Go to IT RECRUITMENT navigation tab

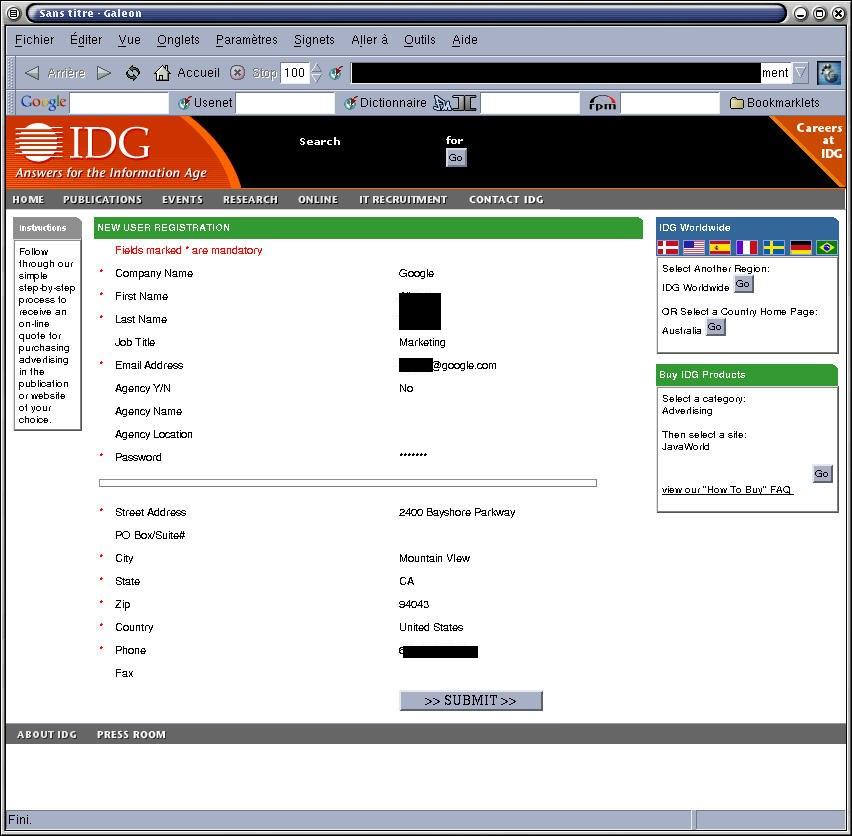click(403, 199)
